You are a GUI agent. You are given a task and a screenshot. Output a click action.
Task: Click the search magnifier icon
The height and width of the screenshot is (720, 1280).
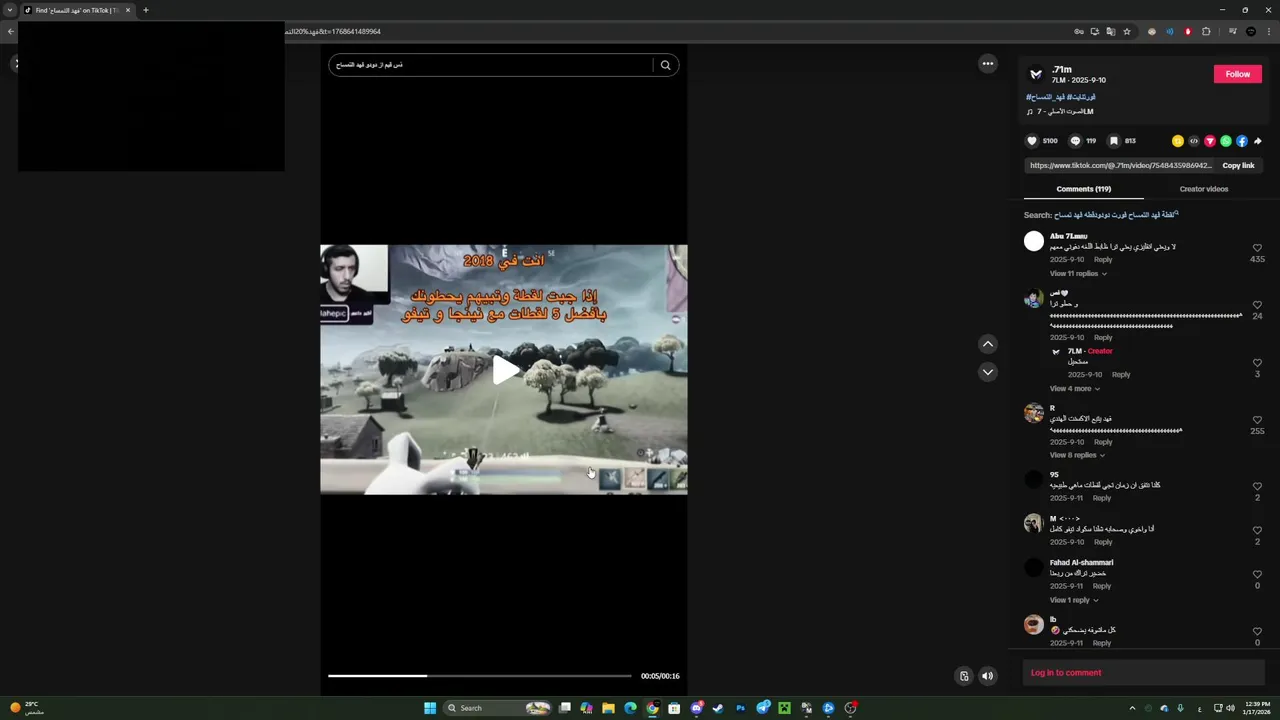(666, 65)
